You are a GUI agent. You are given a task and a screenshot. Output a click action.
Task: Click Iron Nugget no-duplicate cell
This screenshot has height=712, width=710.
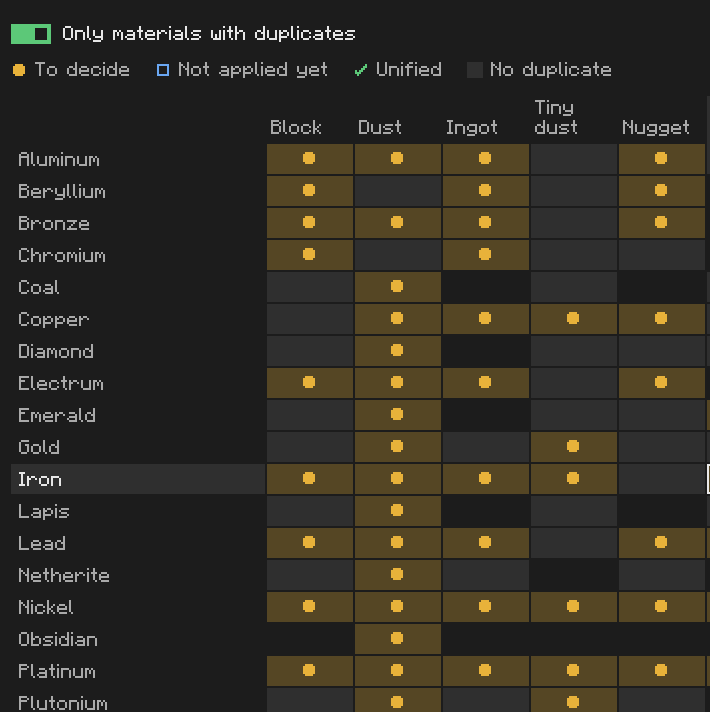[x=661, y=479]
